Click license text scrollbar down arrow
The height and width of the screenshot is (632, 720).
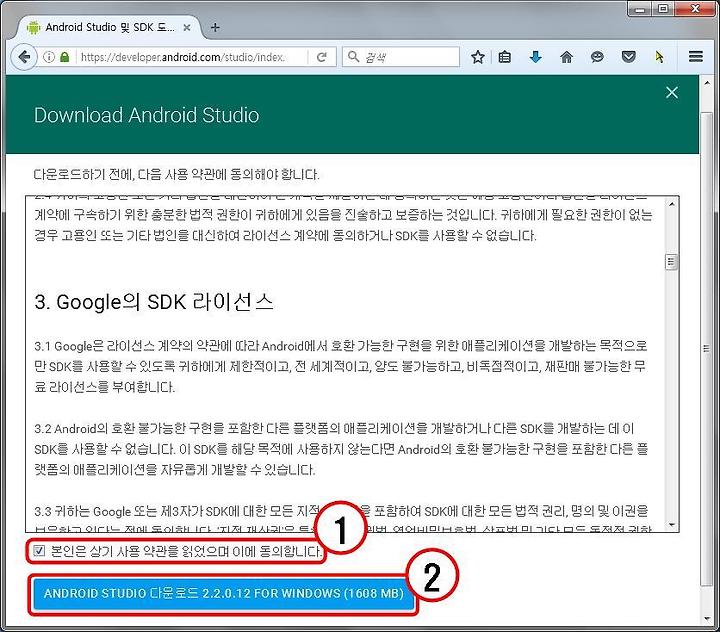point(672,525)
